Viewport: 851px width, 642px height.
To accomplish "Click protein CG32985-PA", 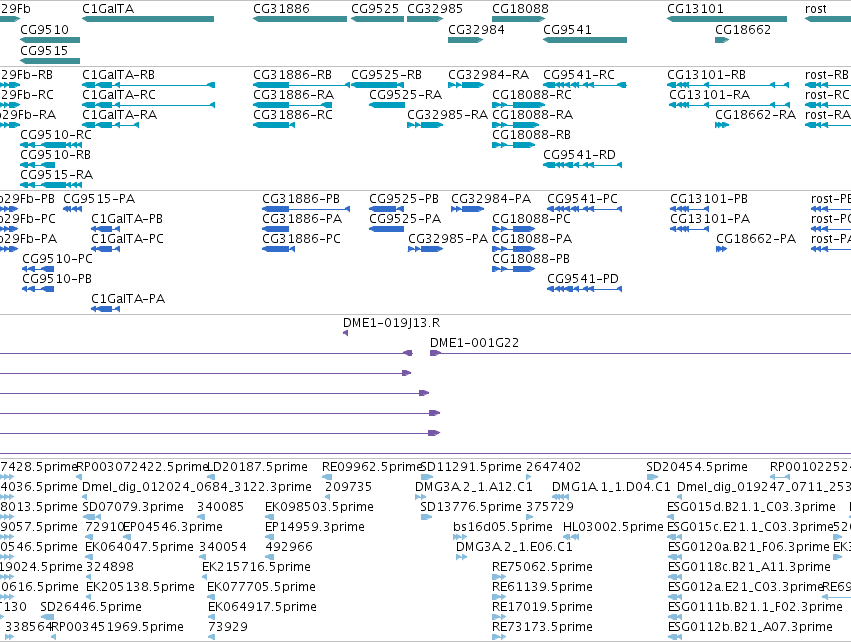I will [x=448, y=239].
